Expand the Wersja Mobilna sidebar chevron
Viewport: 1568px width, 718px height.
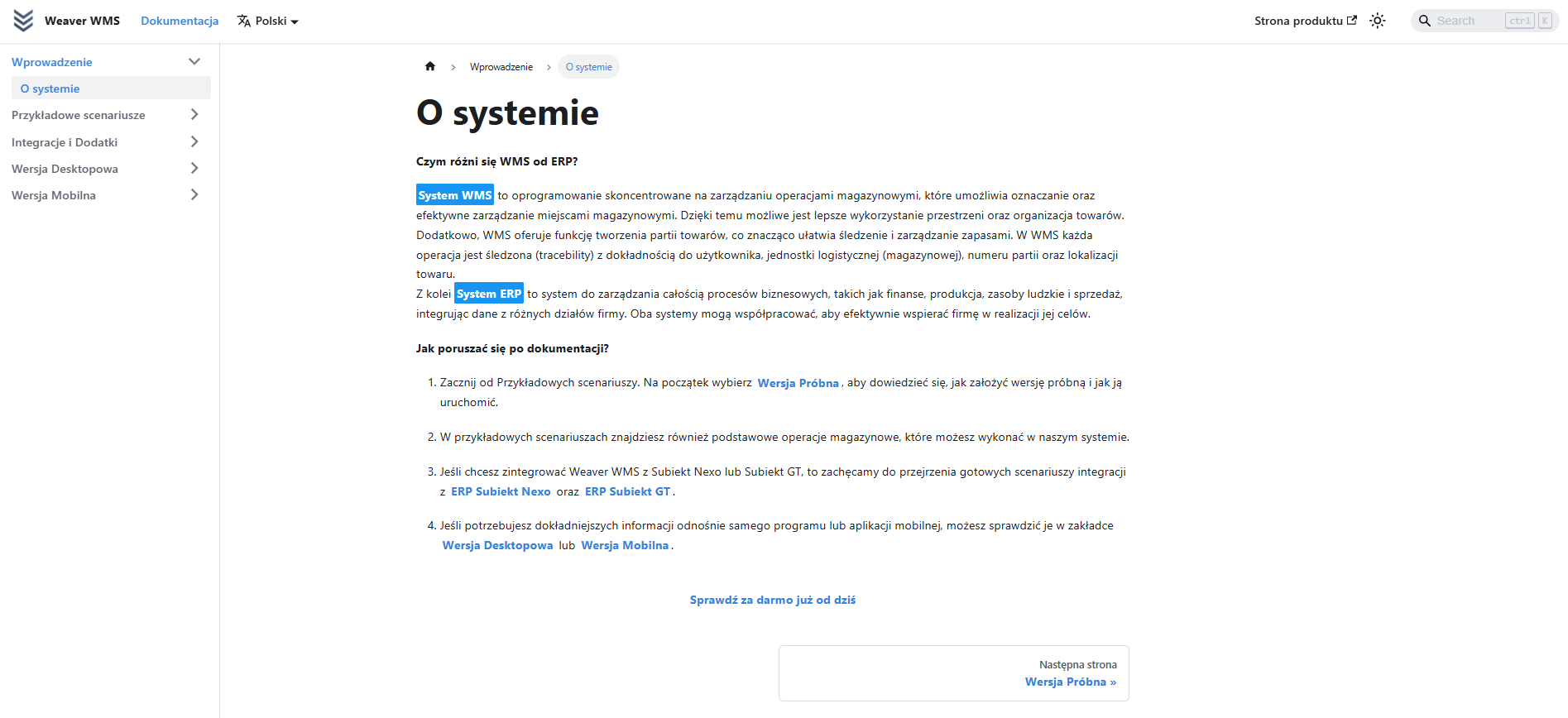pyautogui.click(x=194, y=195)
